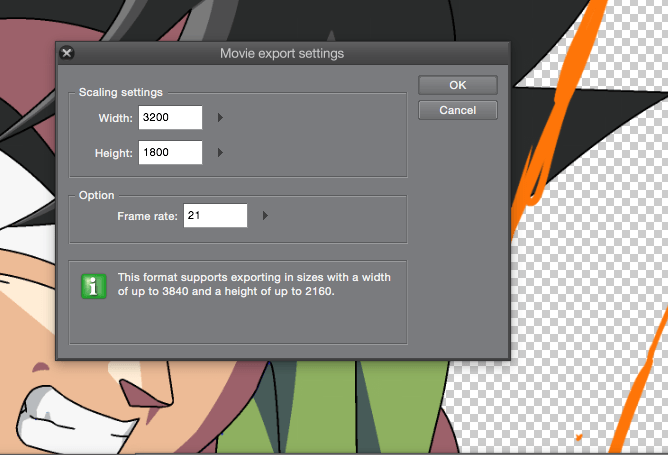668x455 pixels.
Task: Expand the Height value arrow
Action: (220, 153)
